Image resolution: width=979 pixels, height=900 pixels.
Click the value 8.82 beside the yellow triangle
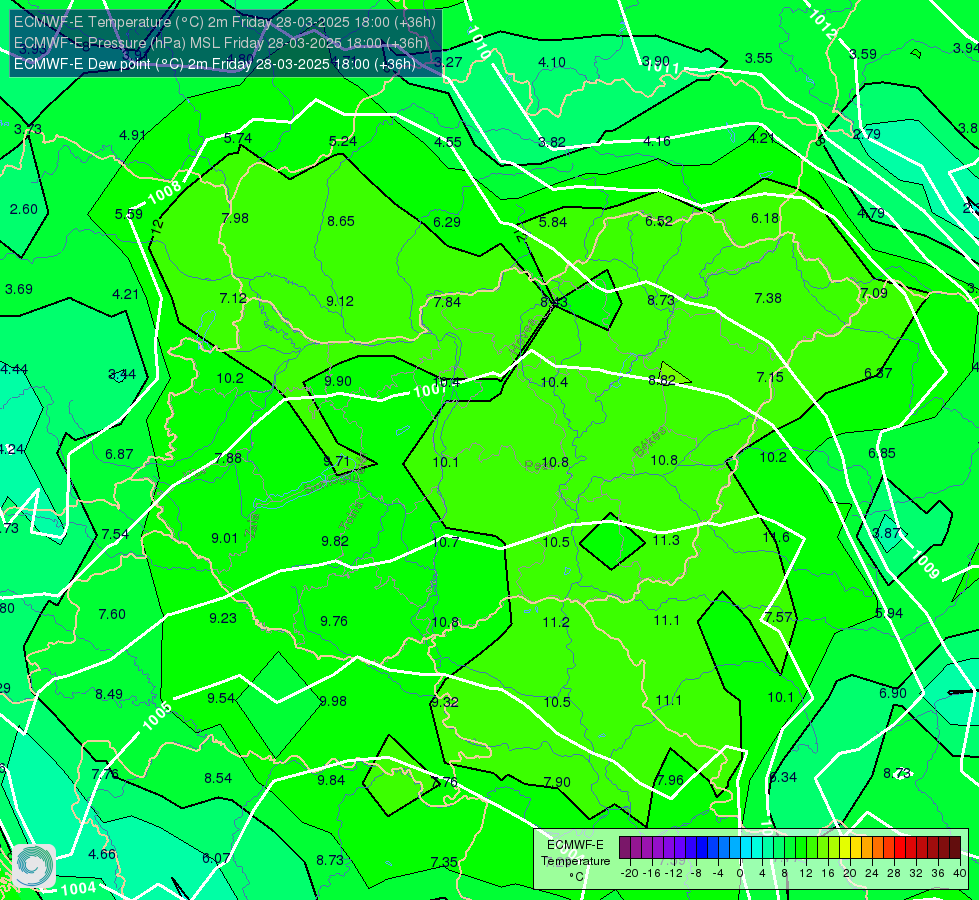[x=661, y=380]
